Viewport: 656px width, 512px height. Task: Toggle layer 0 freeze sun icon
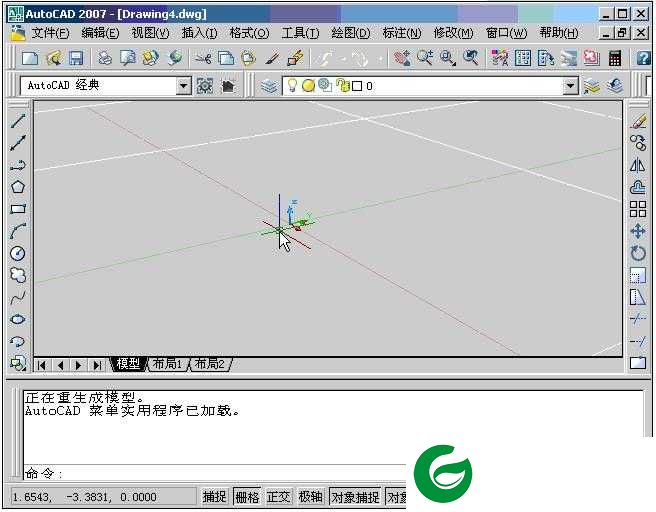coord(308,86)
